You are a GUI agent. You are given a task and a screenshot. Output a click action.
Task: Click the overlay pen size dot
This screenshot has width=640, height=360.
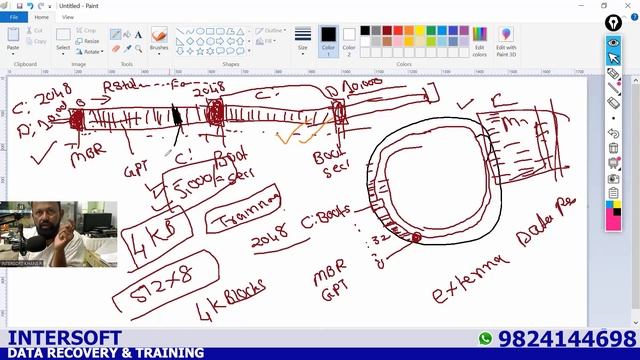pyautogui.click(x=613, y=118)
